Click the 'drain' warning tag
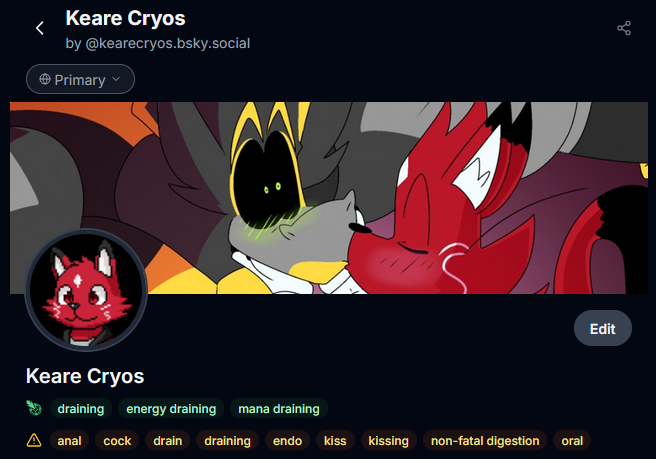The image size is (656, 459). [167, 441]
